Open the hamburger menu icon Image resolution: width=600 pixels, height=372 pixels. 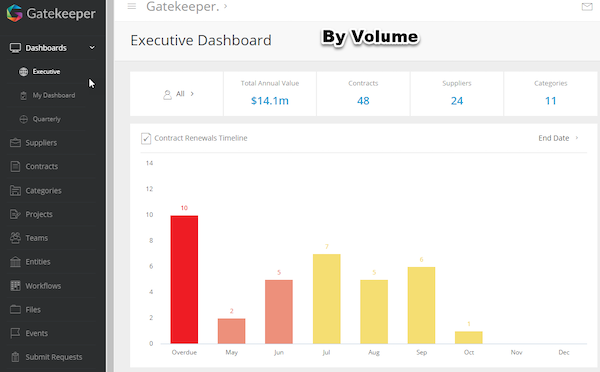132,6
